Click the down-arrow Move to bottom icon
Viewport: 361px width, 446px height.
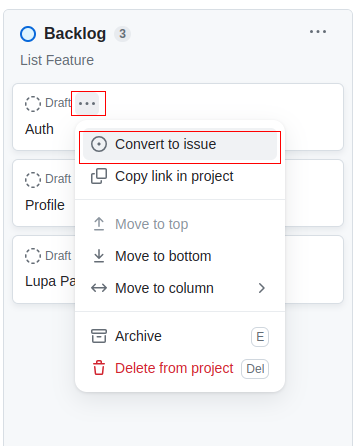click(99, 256)
